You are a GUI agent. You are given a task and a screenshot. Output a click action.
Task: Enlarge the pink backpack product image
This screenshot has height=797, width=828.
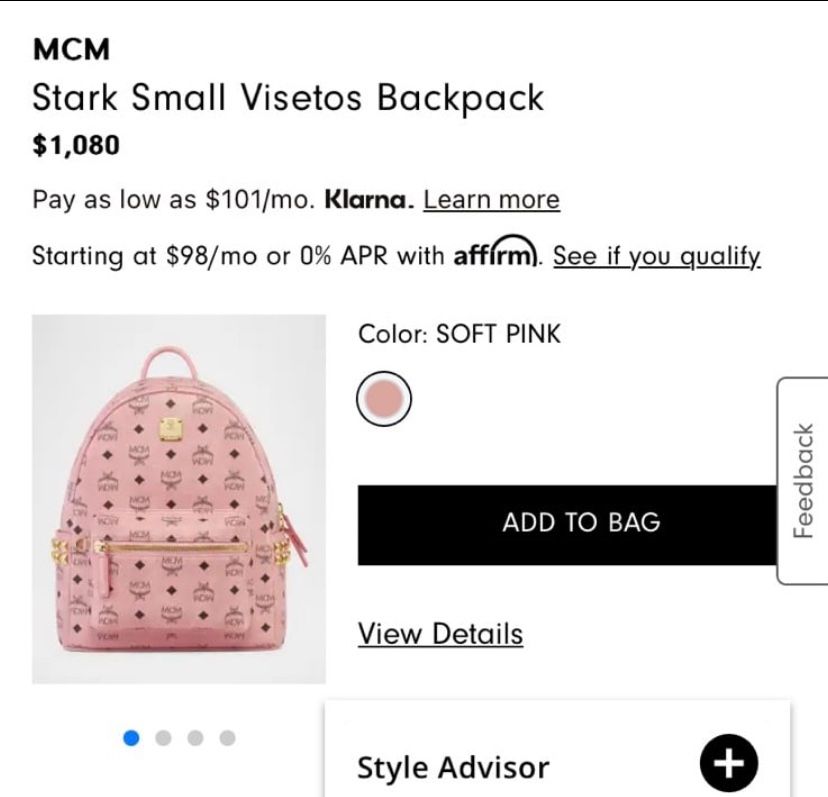coord(179,499)
